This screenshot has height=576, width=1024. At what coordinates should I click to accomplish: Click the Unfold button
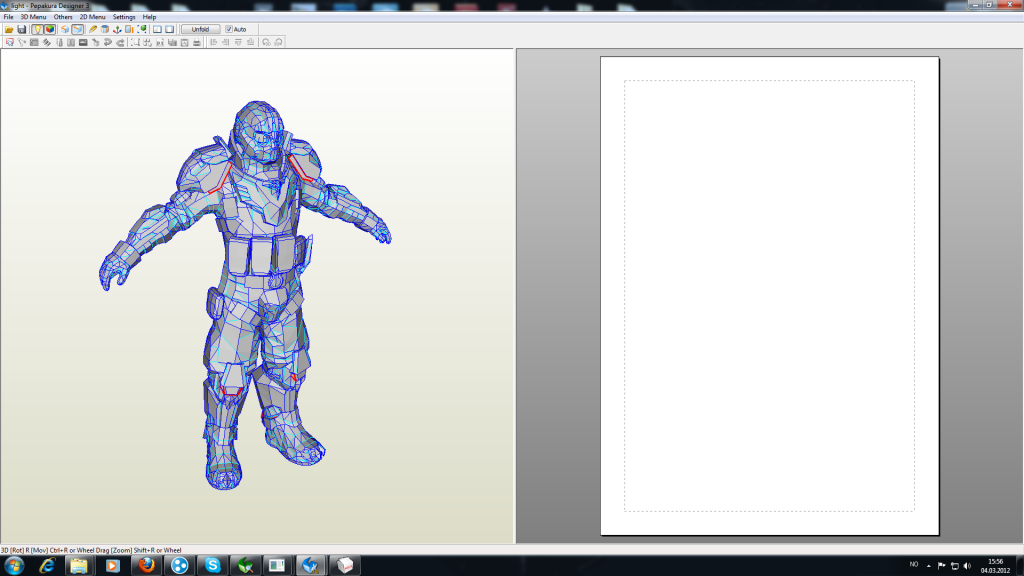coord(200,29)
